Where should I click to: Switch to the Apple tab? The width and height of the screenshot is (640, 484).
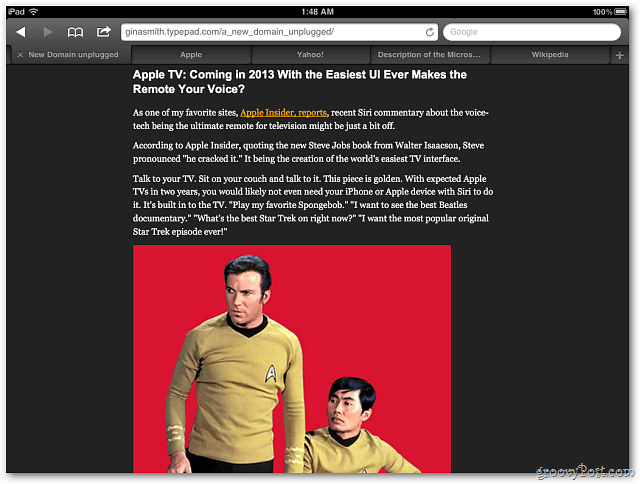[191, 55]
